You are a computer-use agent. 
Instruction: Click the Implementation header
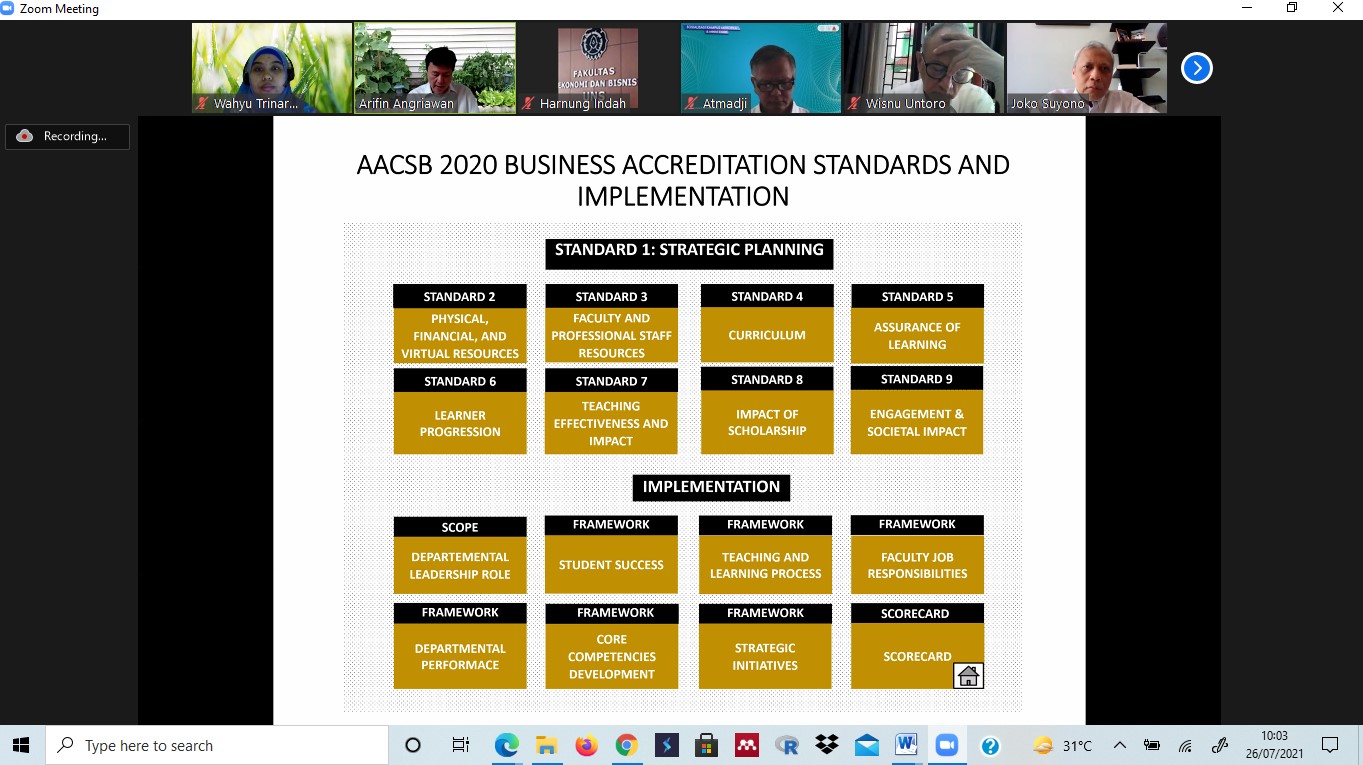point(711,487)
